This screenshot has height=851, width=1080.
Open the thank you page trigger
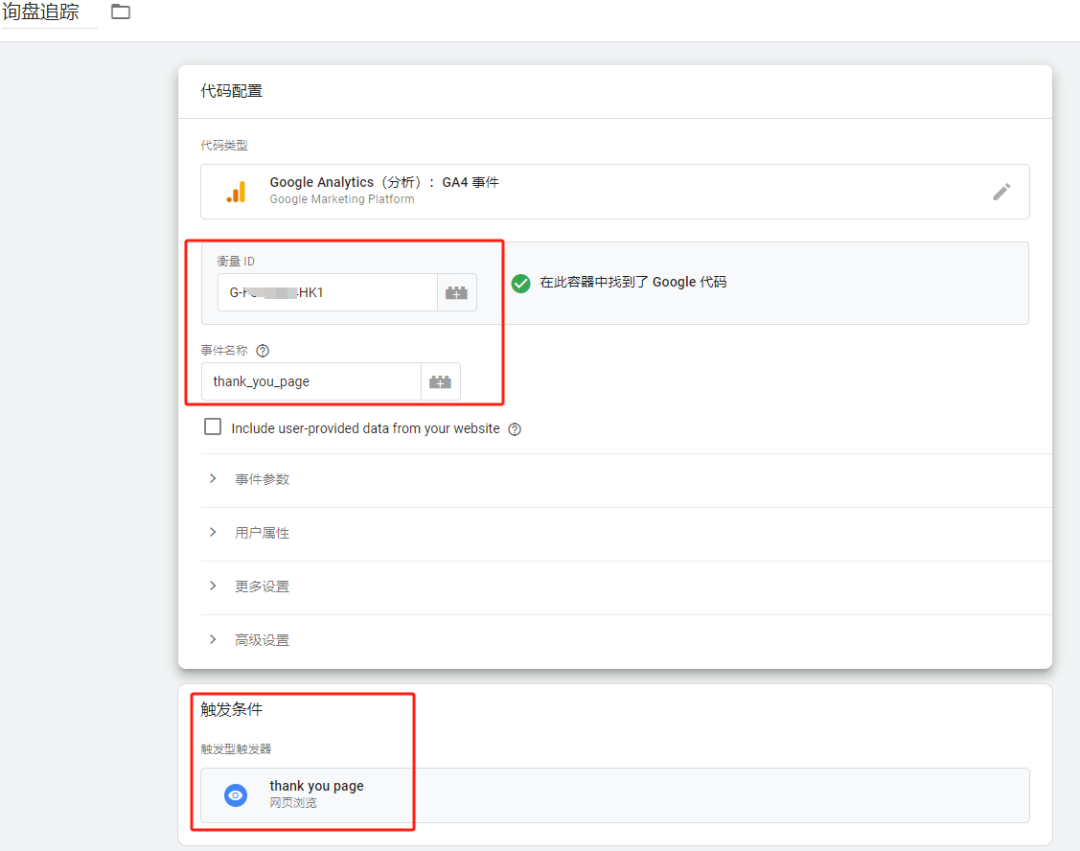pos(614,795)
